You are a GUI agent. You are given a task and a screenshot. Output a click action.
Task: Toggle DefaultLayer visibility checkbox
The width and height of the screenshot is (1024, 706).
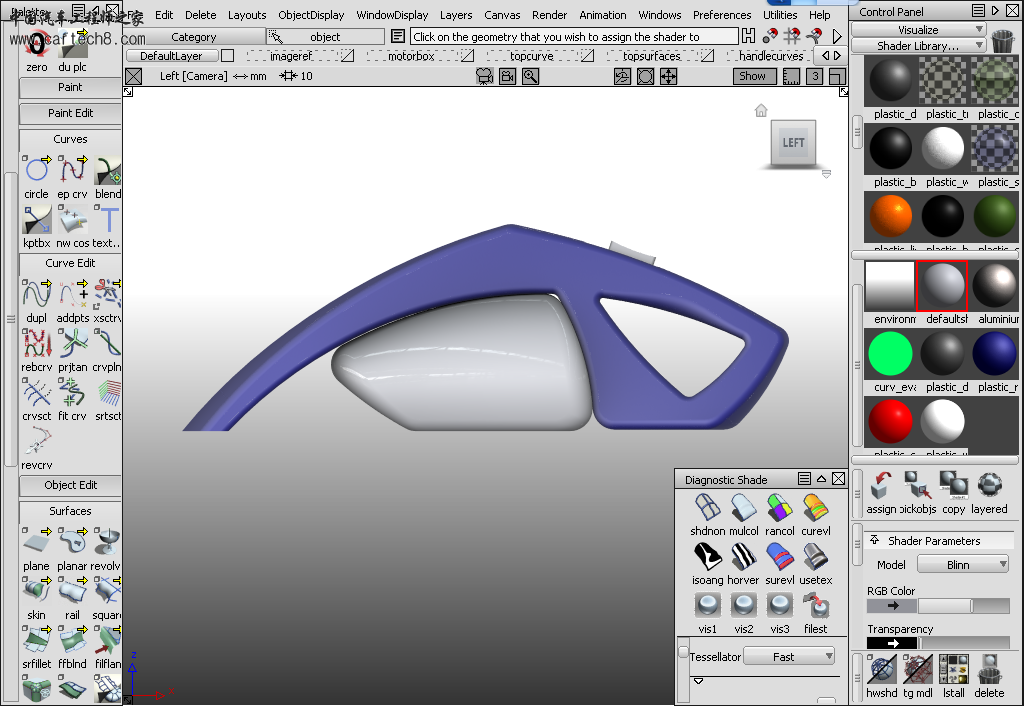pyautogui.click(x=227, y=56)
